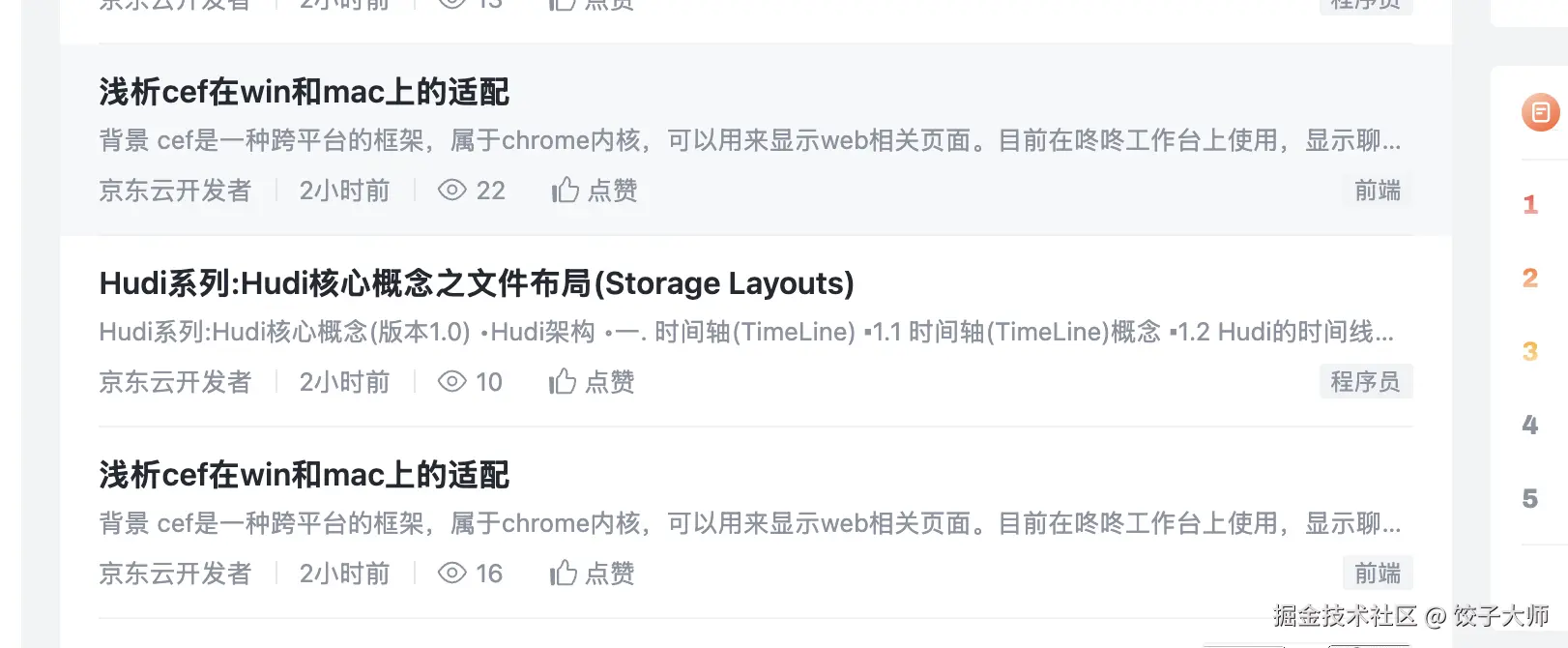
Task: Click the 2小时前 timestamp on the Hudi article
Action: (345, 381)
